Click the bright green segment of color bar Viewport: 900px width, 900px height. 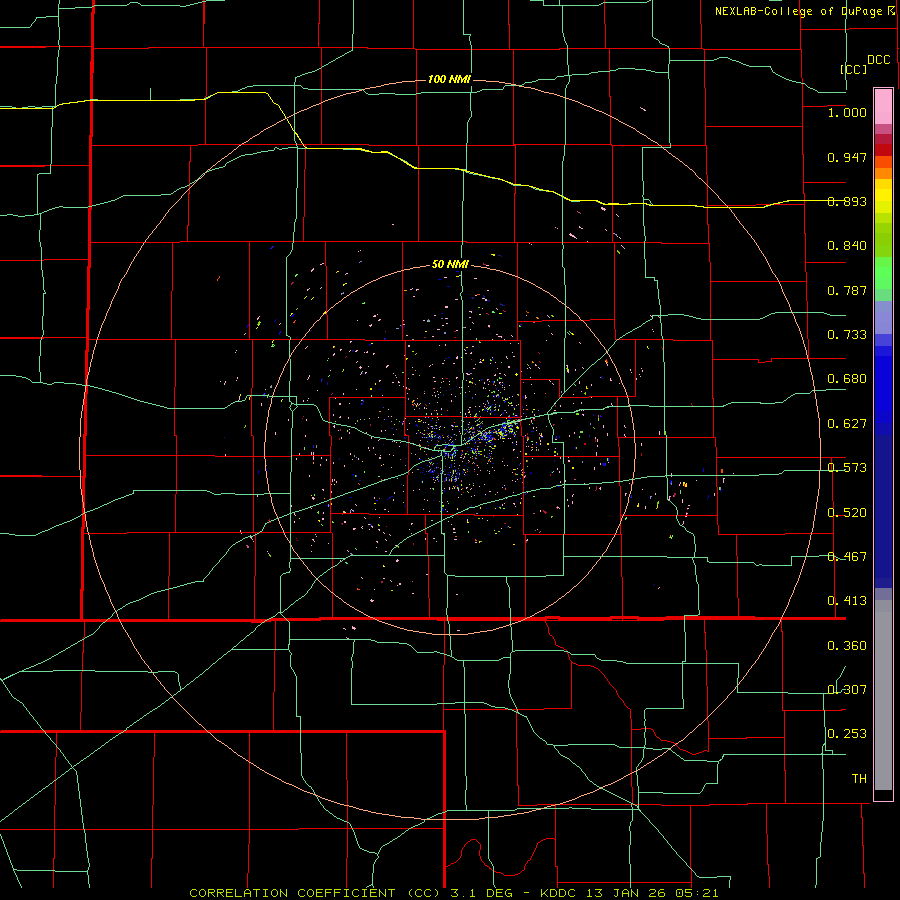click(x=883, y=273)
